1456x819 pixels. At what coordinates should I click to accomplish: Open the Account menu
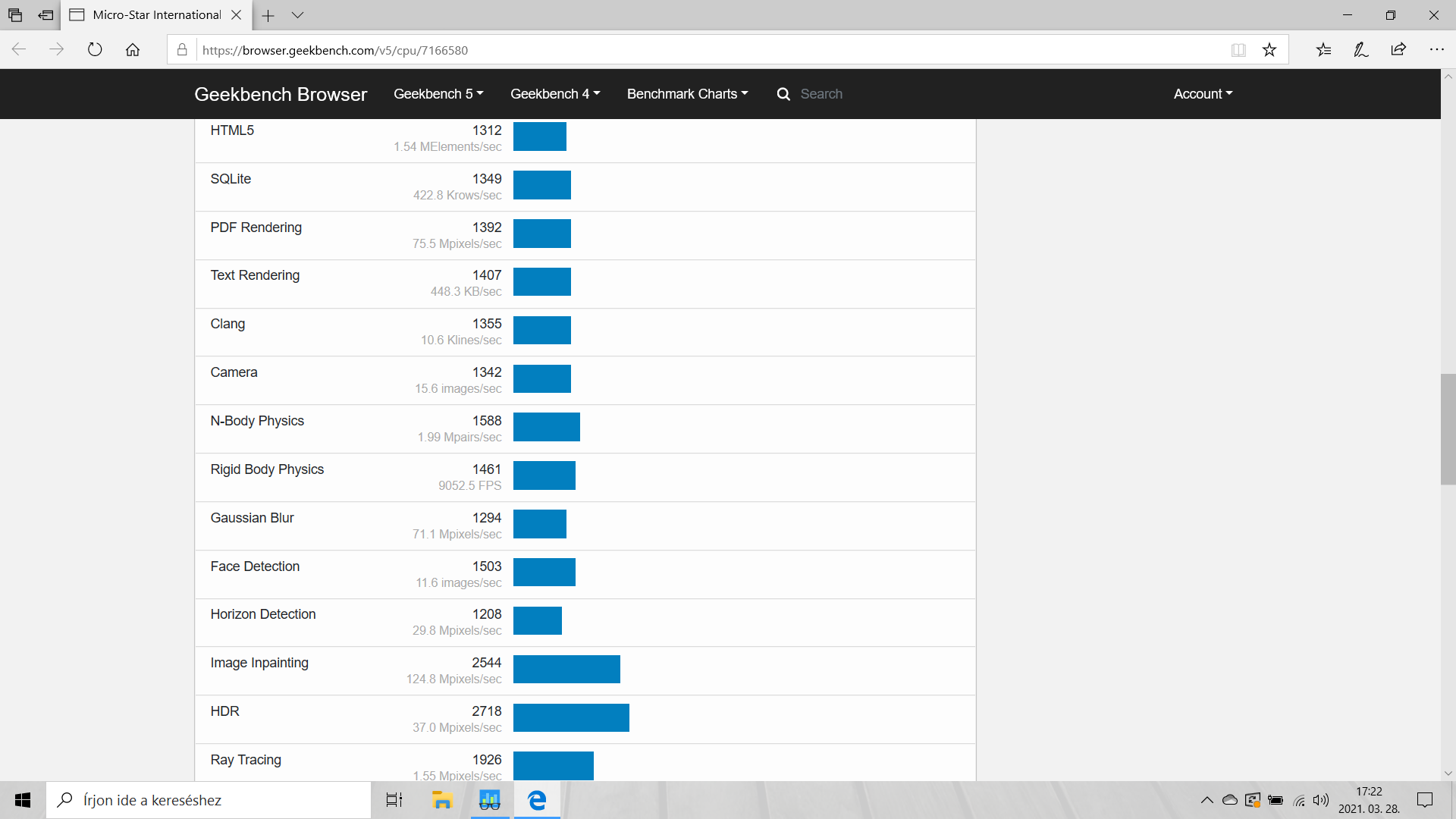tap(1203, 94)
